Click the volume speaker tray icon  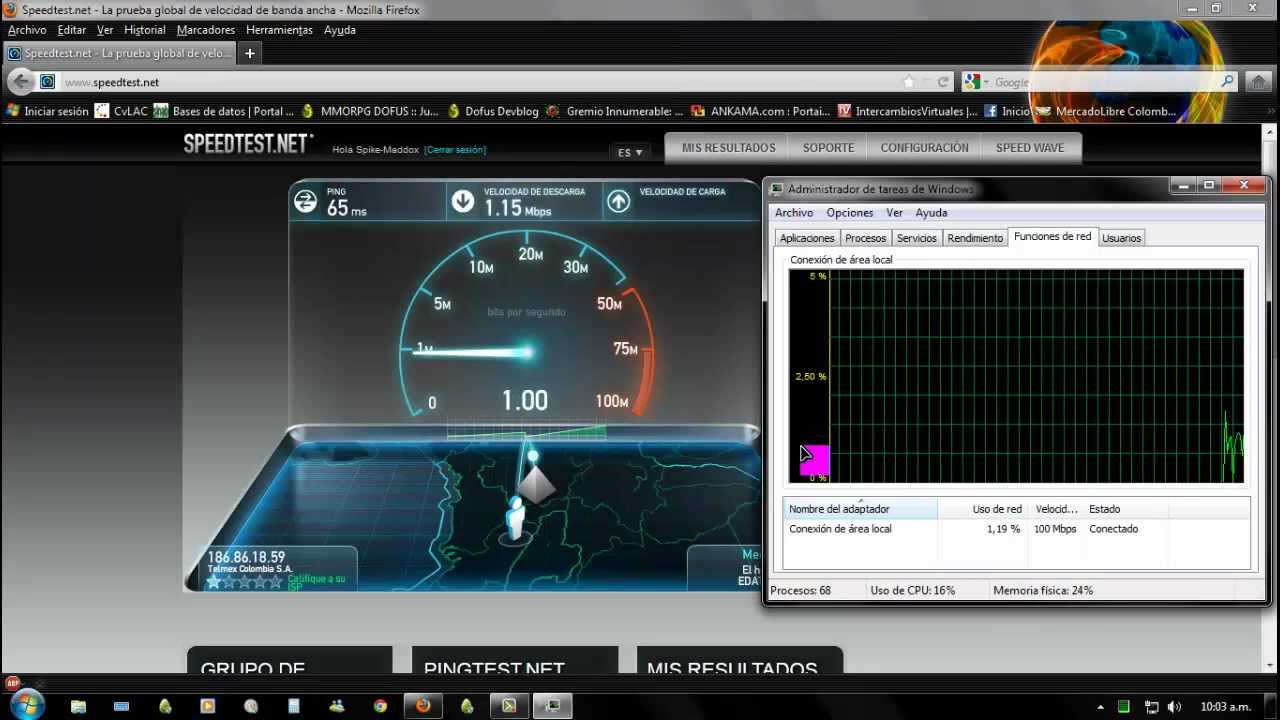click(1174, 707)
